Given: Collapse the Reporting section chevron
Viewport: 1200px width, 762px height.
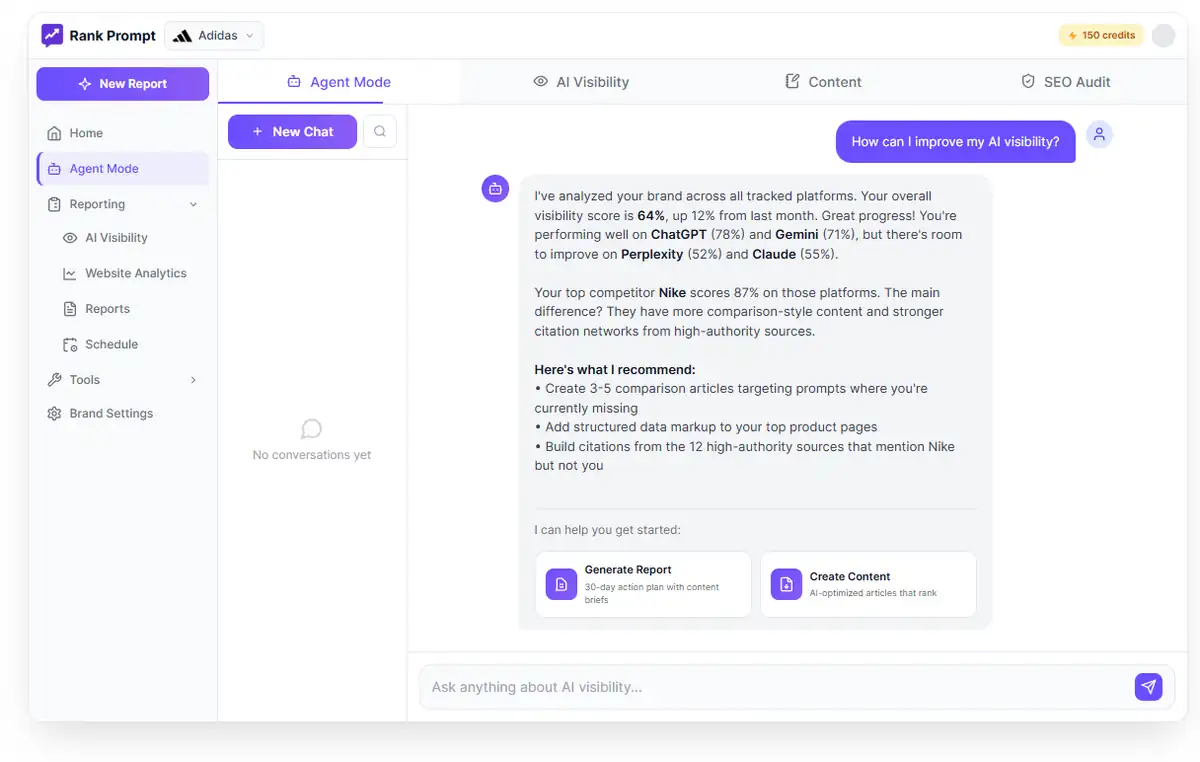Looking at the screenshot, I should tap(193, 204).
